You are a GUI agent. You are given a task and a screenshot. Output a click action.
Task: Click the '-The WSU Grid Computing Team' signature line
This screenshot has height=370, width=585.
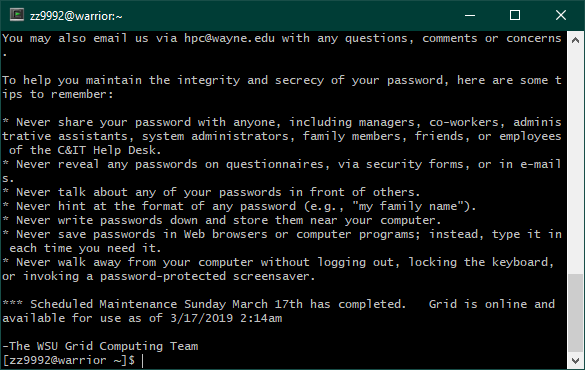(x=100, y=347)
